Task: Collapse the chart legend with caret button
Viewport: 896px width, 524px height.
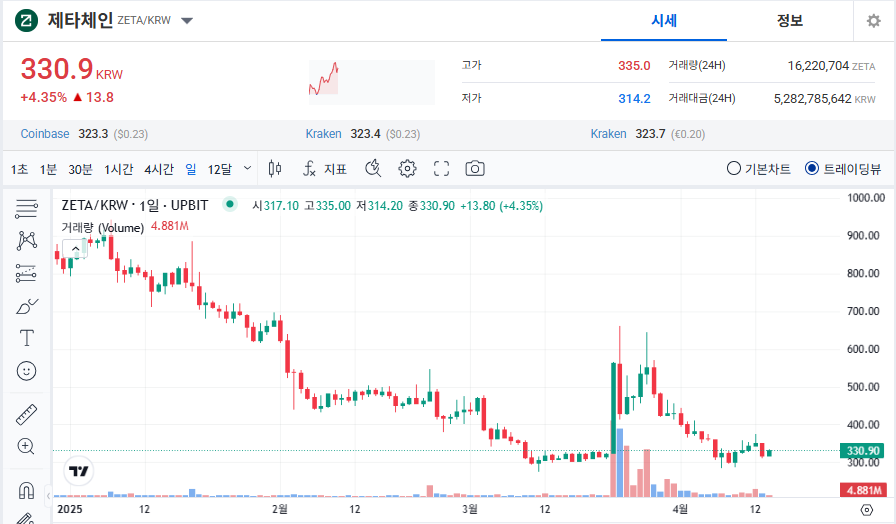Action: [75, 249]
